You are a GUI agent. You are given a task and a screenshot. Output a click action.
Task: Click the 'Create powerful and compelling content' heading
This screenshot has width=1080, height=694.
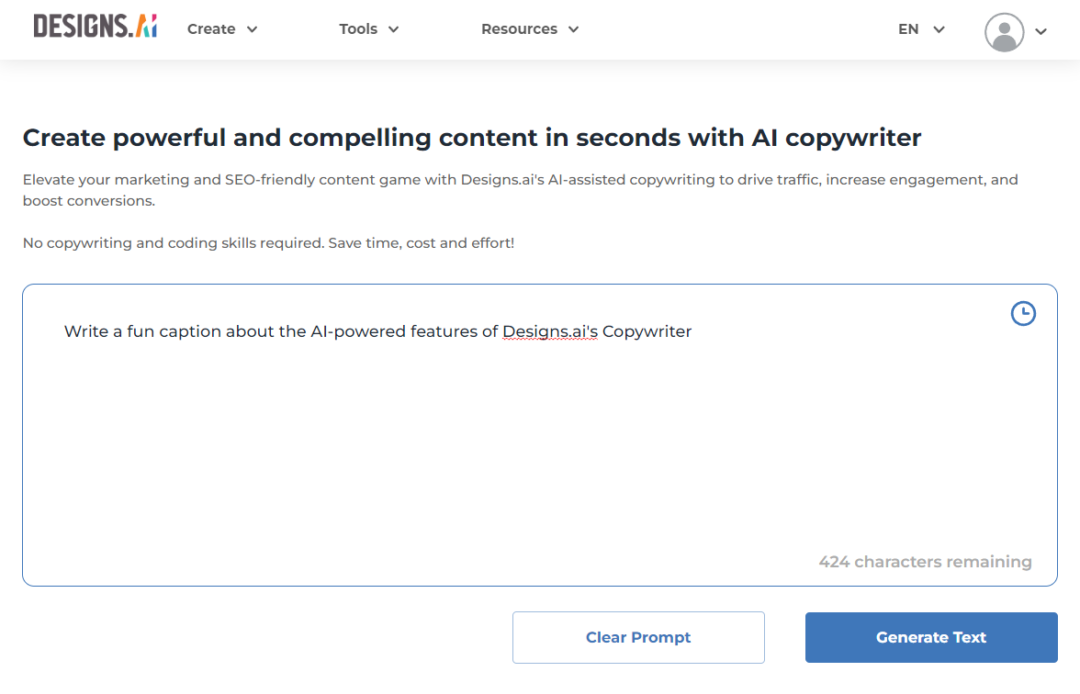[472, 138]
